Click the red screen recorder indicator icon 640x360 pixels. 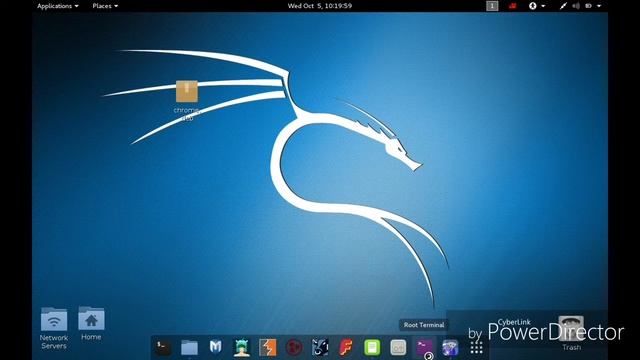[x=512, y=6]
